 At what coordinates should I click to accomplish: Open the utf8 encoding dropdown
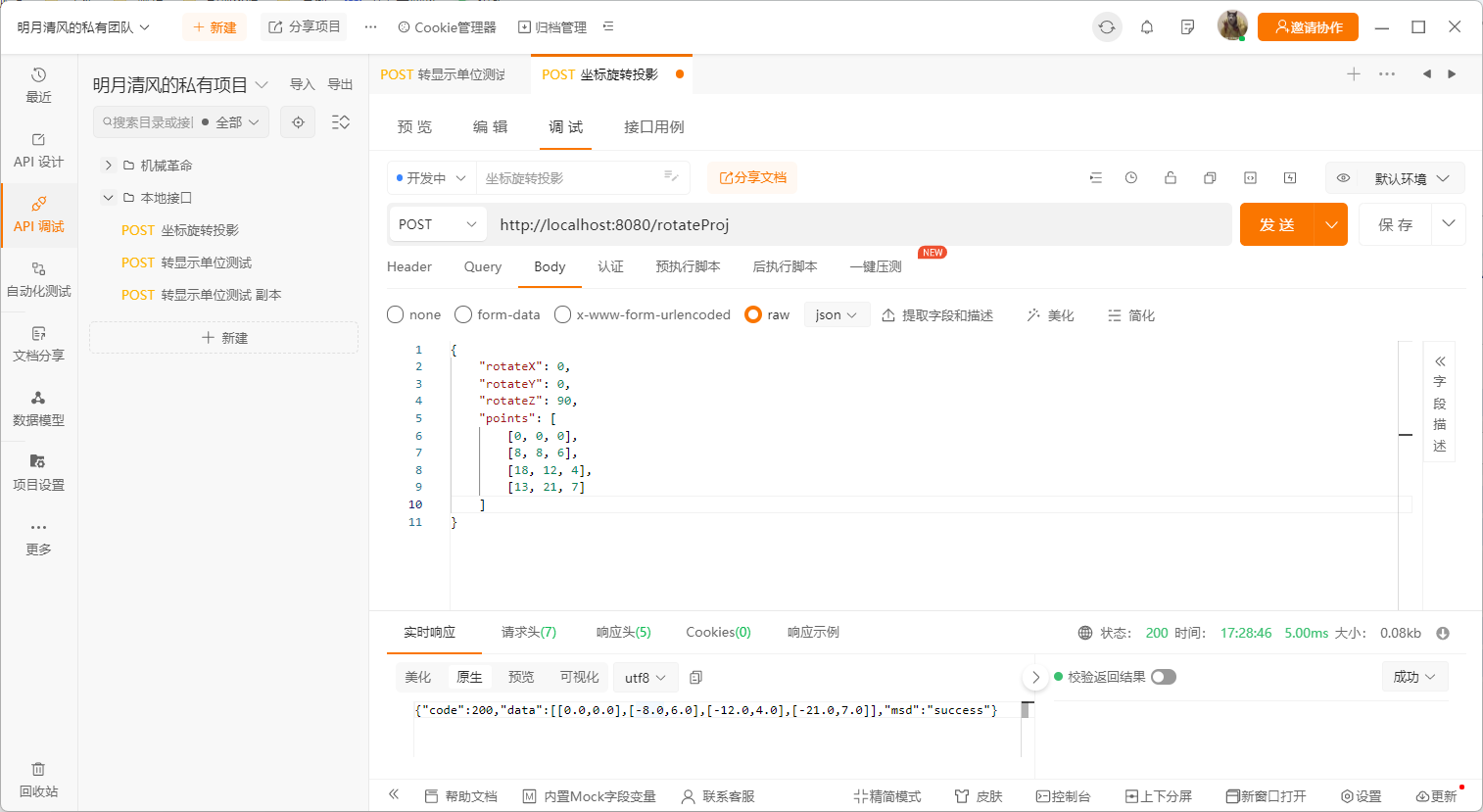645,677
